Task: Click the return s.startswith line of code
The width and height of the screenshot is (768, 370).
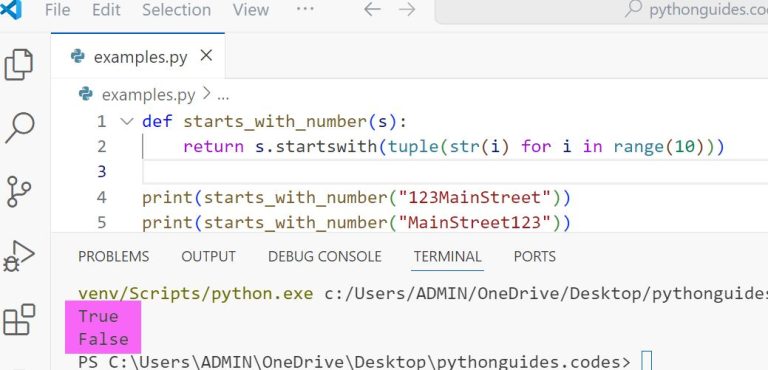Action: pos(453,147)
